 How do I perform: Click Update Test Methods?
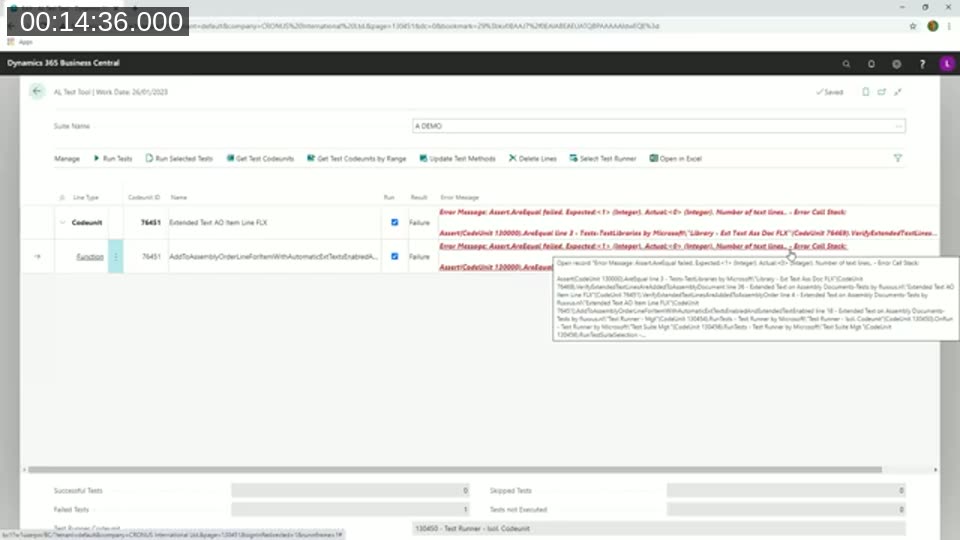point(457,159)
